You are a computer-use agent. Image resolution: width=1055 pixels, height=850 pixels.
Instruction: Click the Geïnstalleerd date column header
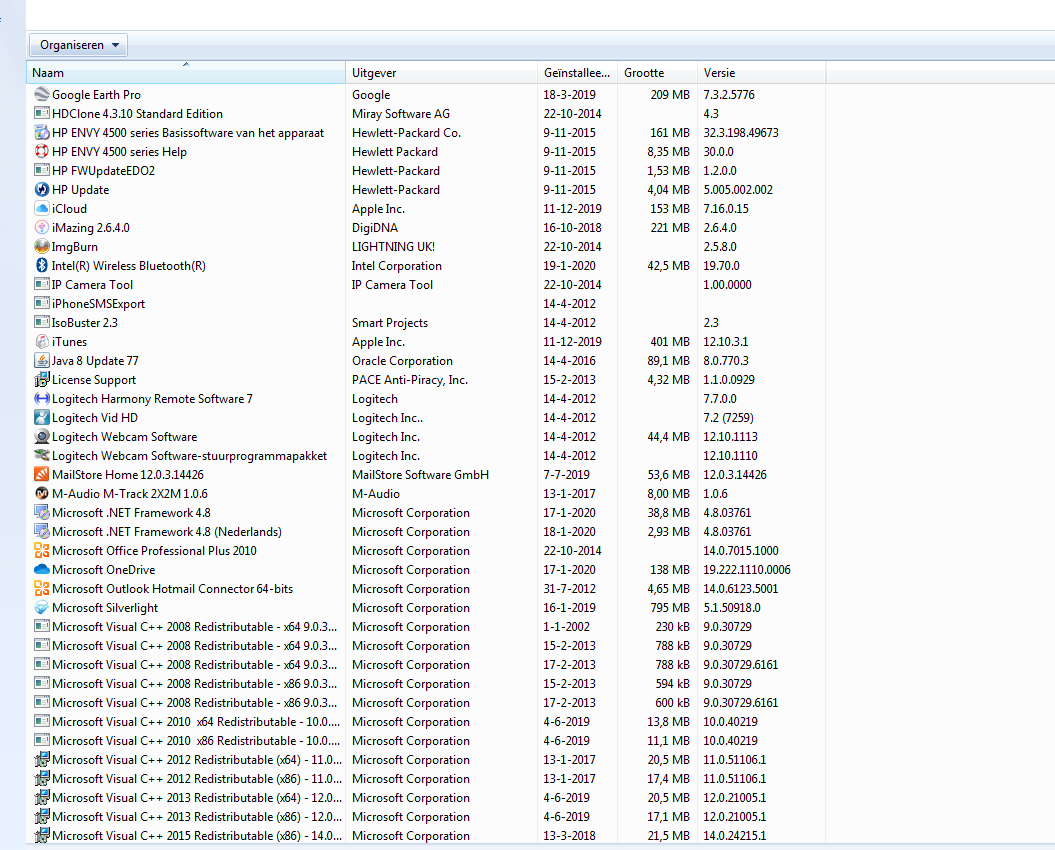point(576,73)
